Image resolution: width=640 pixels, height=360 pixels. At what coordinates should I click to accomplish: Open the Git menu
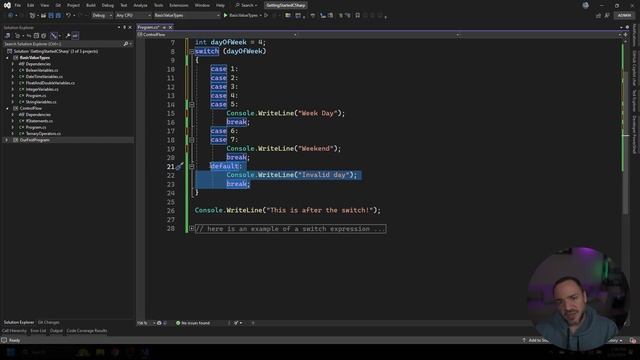tap(58, 5)
